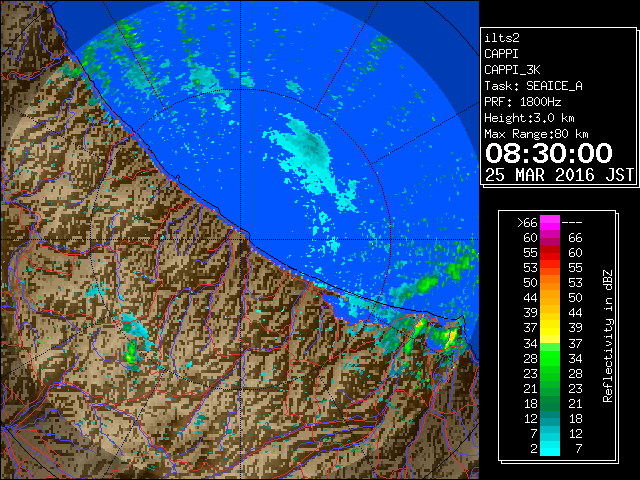Image resolution: width=640 pixels, height=480 pixels.
Task: Select the 'CAPPI' product label
Action: [x=501, y=54]
